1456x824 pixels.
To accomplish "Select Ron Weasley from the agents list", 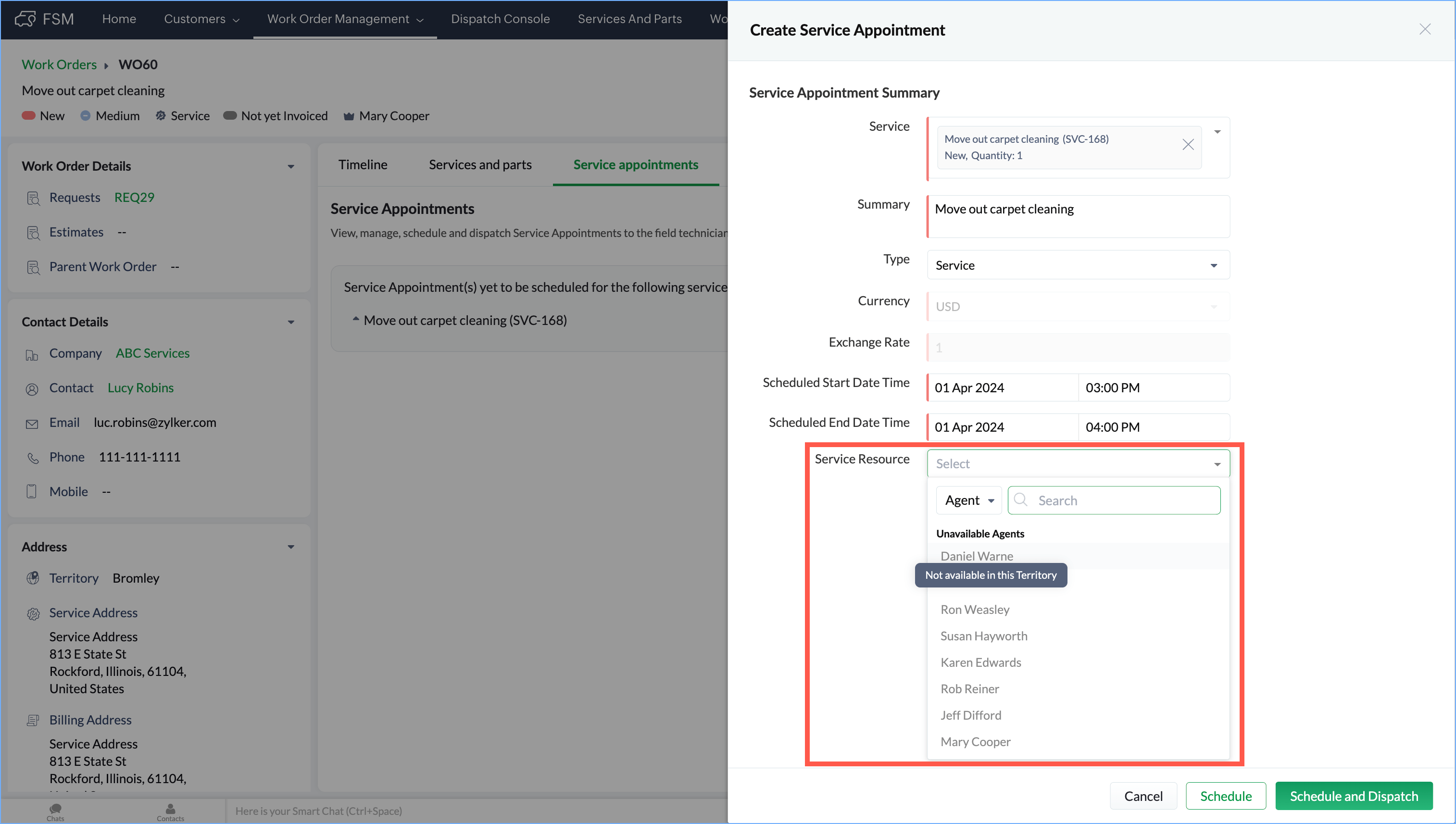I will tap(975, 610).
